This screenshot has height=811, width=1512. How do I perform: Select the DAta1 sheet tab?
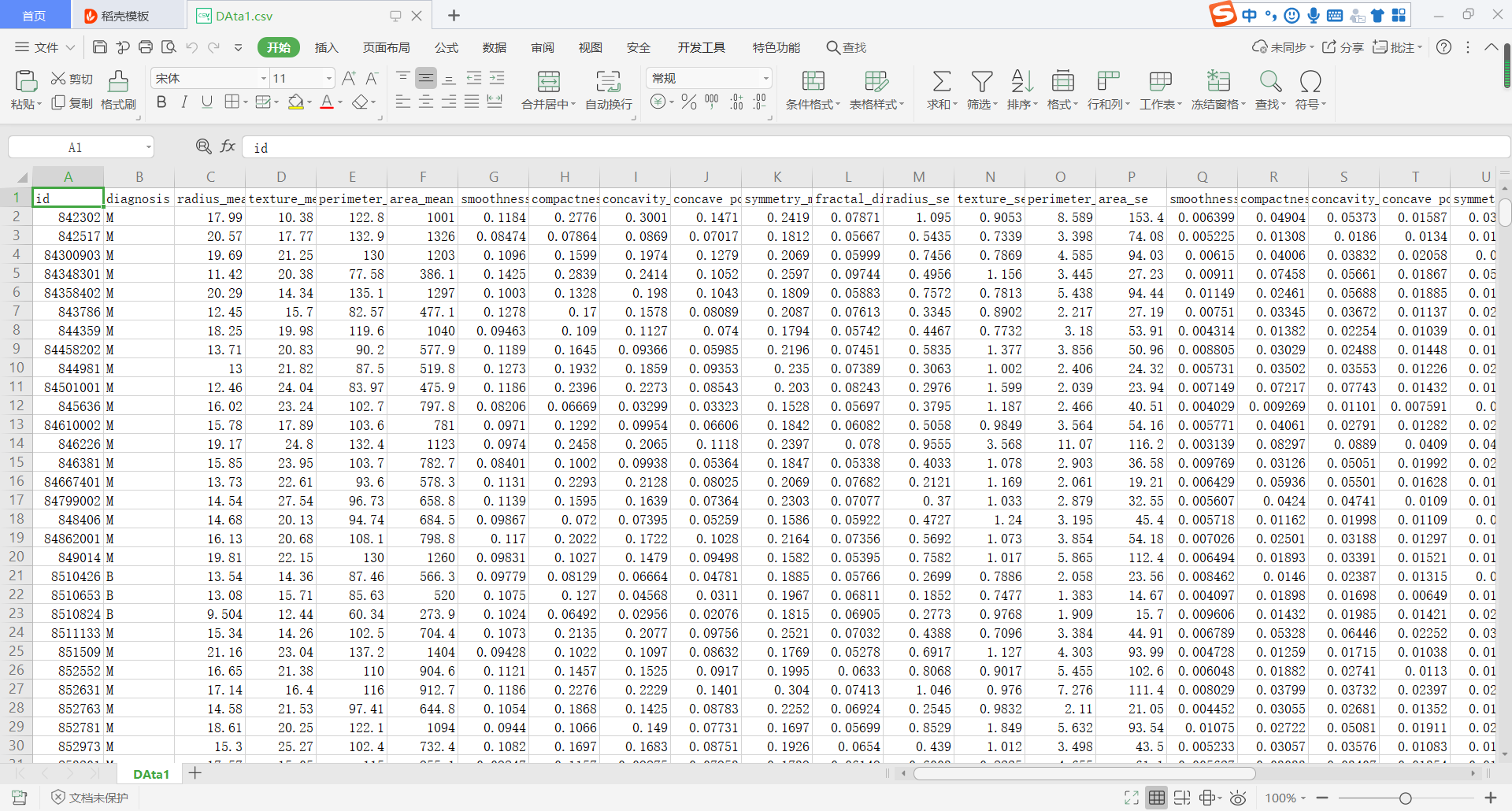(151, 774)
